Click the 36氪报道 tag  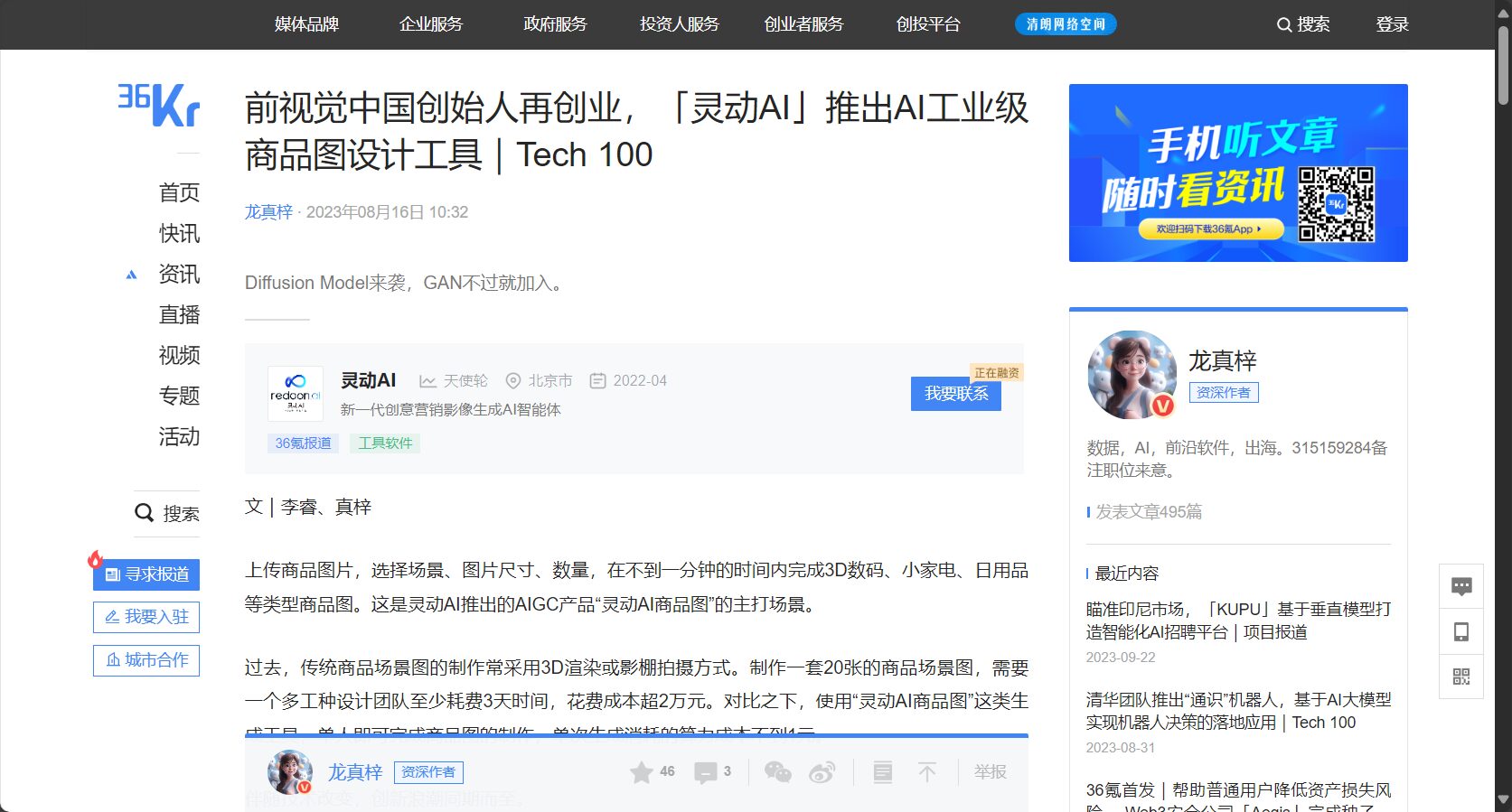pos(303,443)
